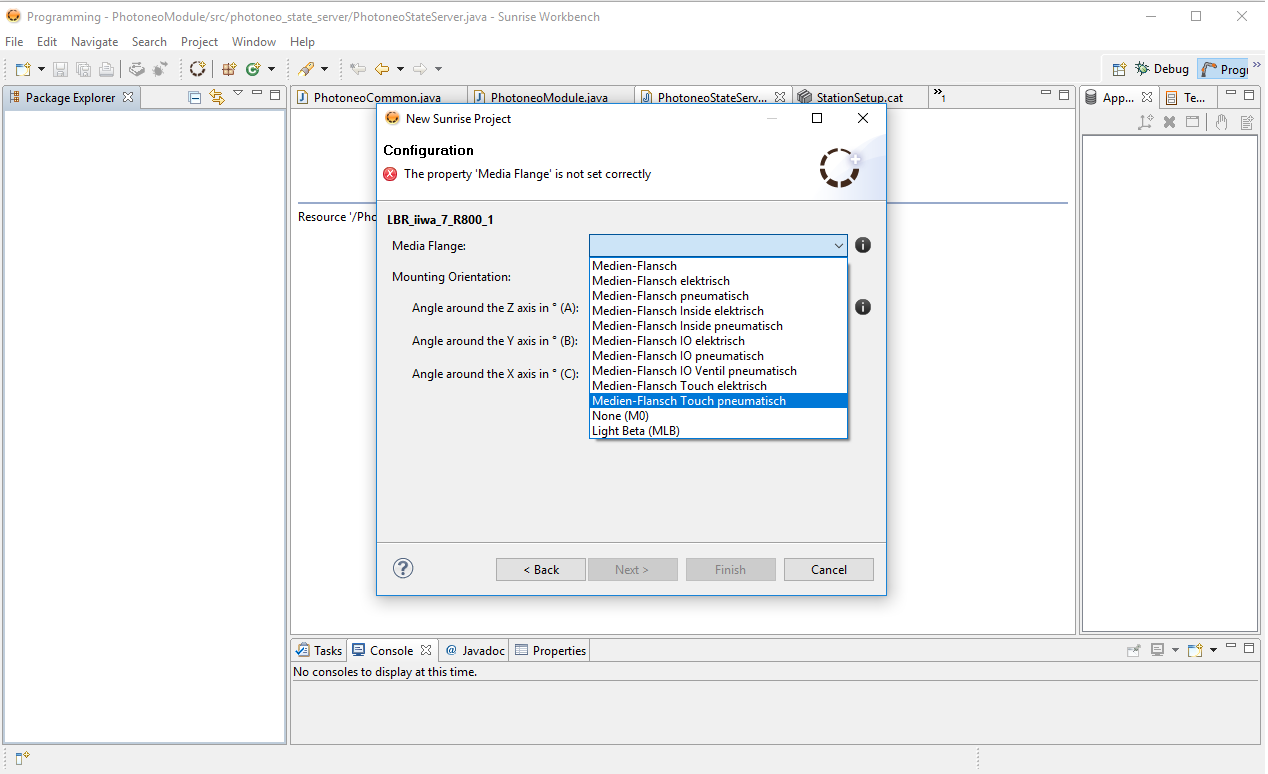Screen dimensions: 1268x774
Task: Click the Media Flange info icon
Action: pos(863,245)
